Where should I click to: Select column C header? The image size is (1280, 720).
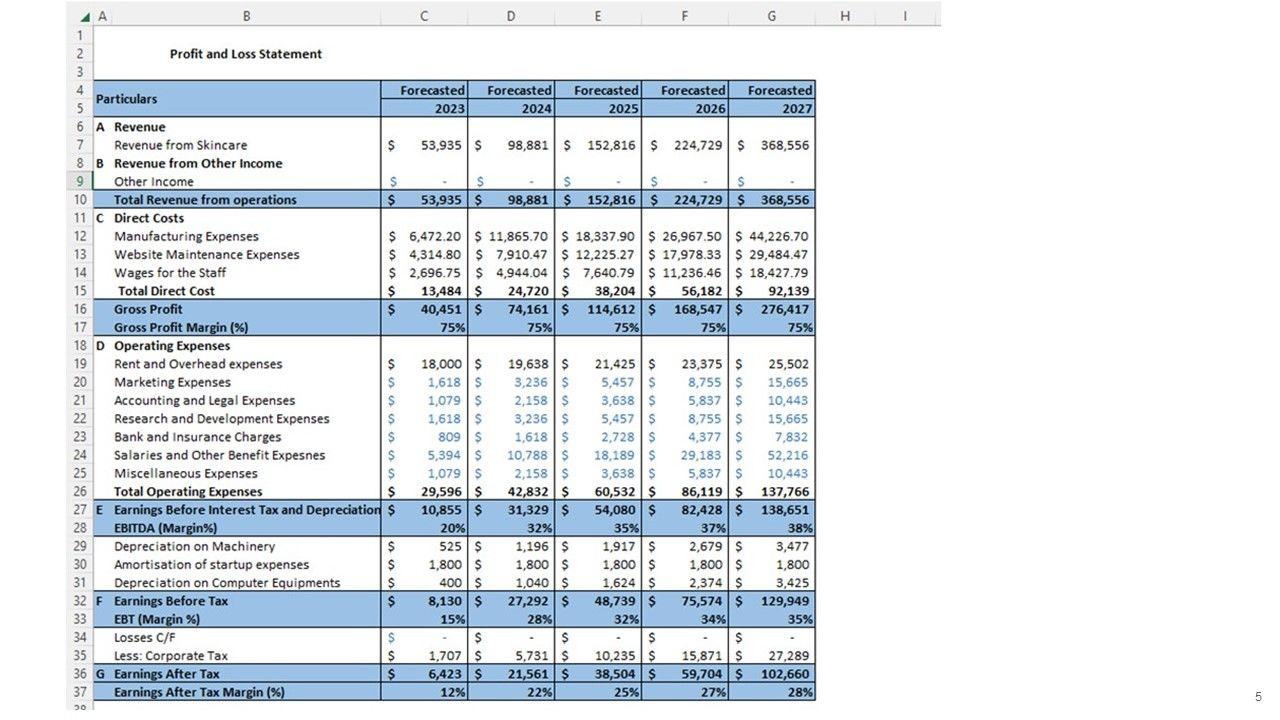425,16
